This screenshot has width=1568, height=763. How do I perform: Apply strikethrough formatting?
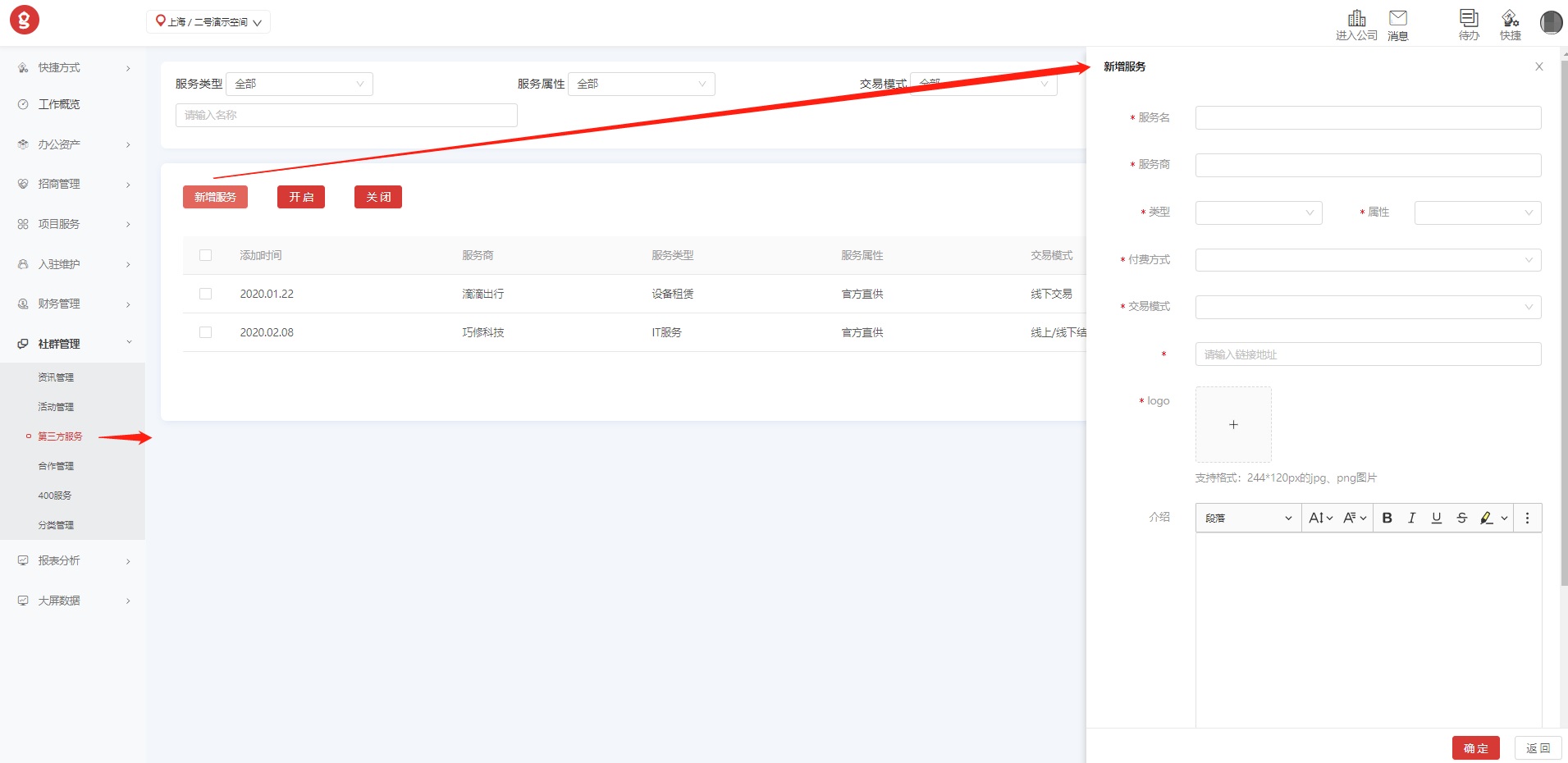(x=1461, y=518)
